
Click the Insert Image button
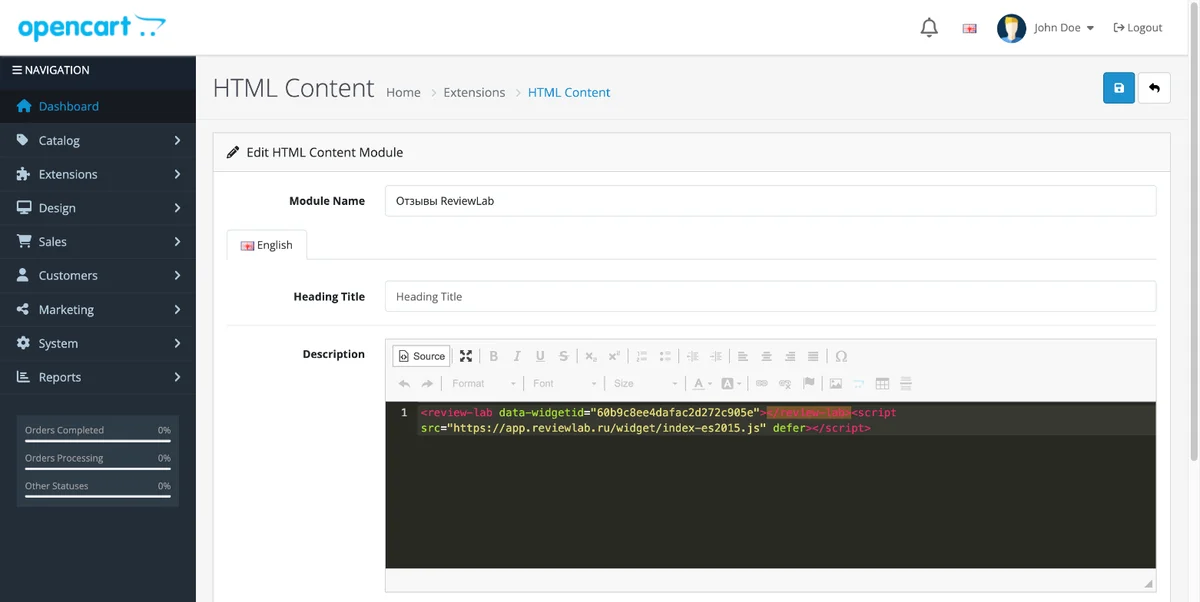point(836,383)
